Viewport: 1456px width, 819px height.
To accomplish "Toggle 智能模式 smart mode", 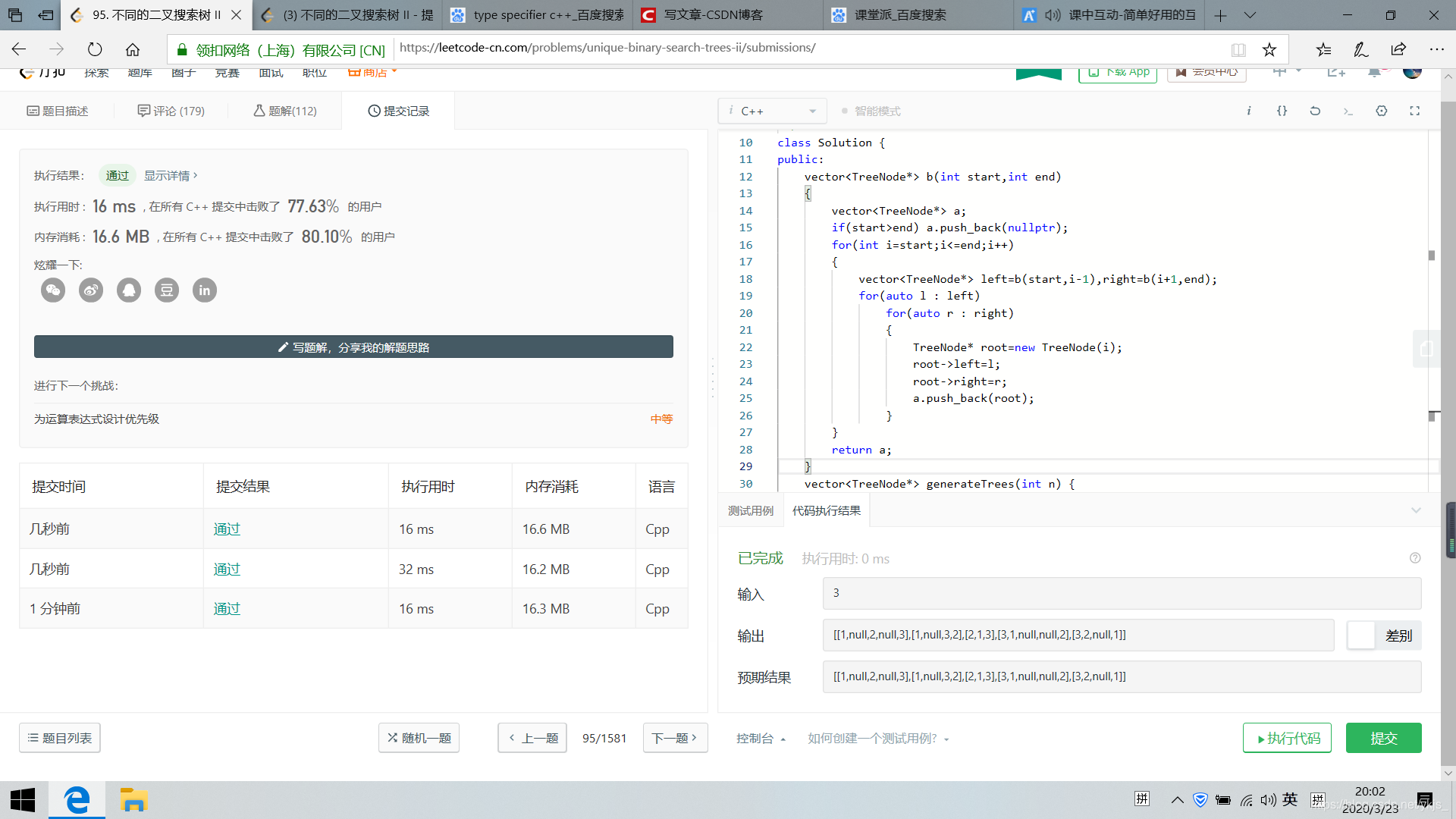I will click(x=871, y=111).
